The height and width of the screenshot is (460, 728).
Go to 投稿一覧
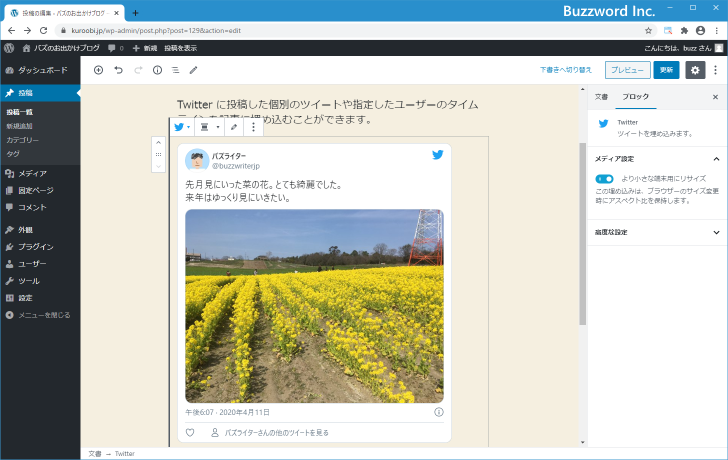20,112
